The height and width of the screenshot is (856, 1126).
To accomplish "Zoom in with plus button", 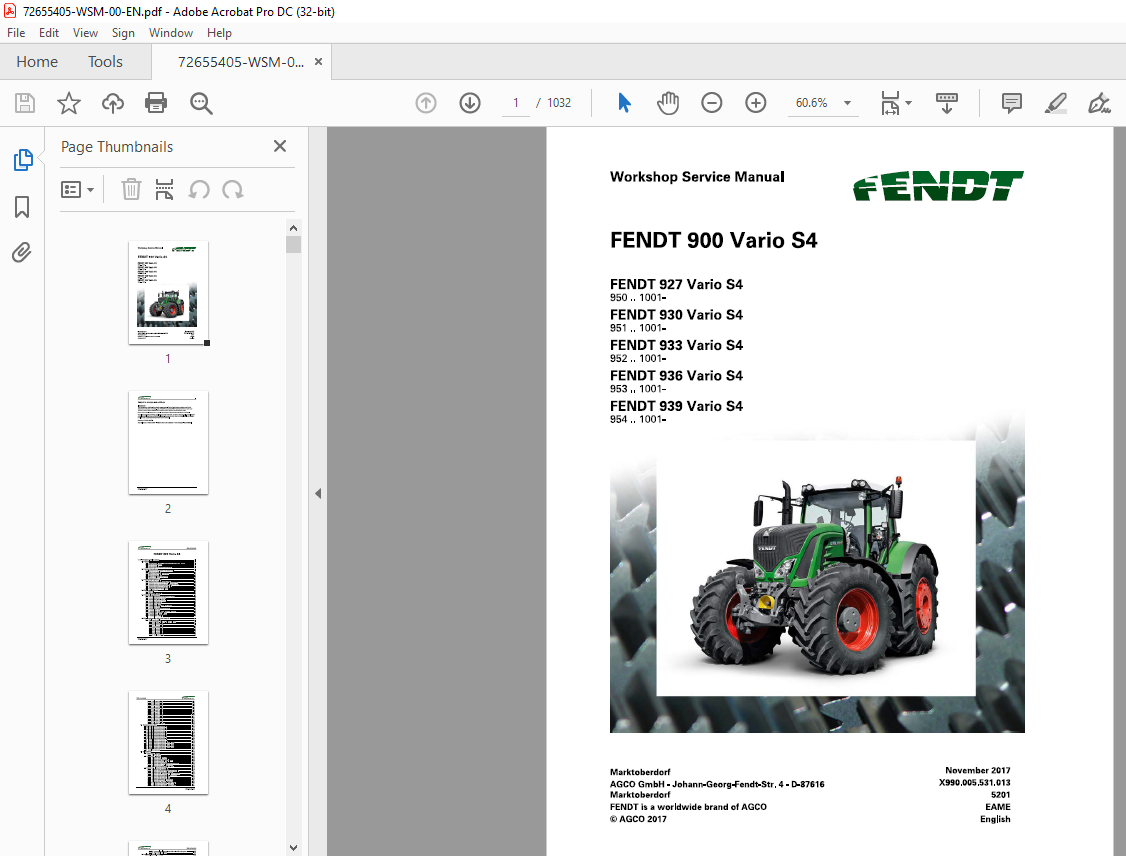I will click(755, 103).
